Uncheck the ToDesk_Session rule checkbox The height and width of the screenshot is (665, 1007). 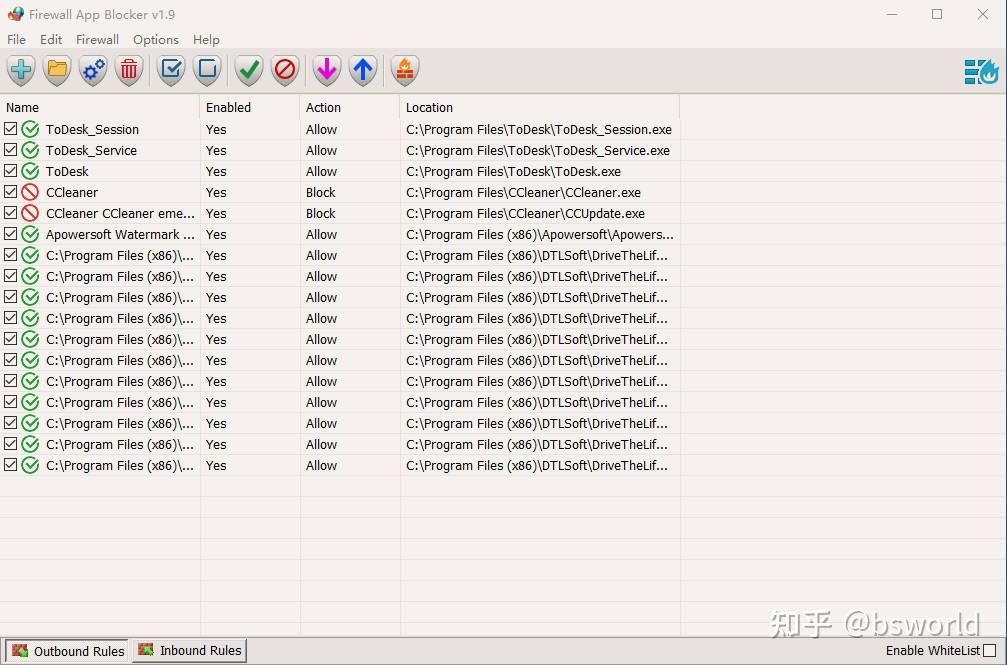(x=10, y=129)
